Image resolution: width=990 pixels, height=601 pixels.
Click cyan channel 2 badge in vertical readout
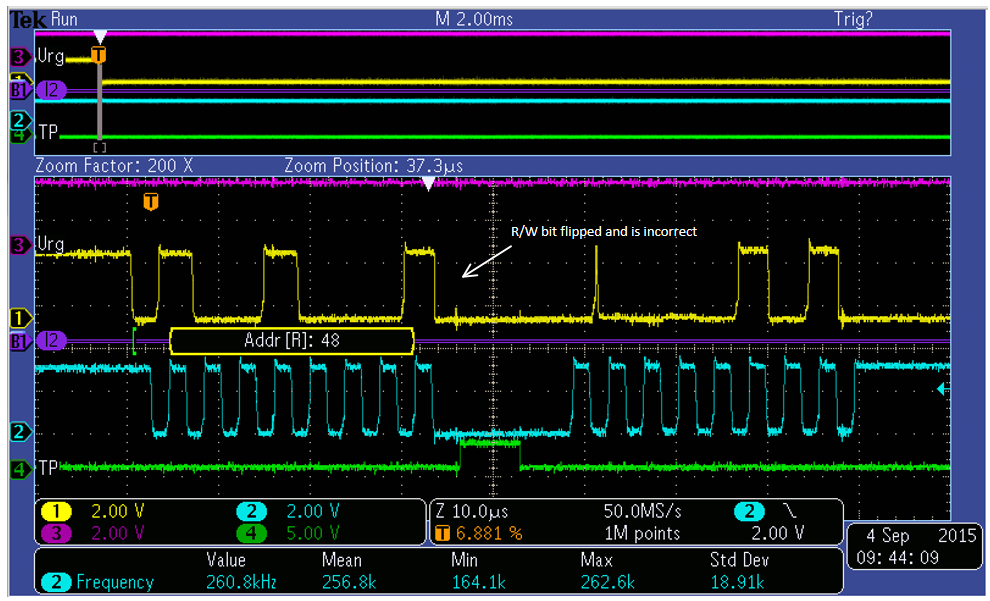click(251, 511)
